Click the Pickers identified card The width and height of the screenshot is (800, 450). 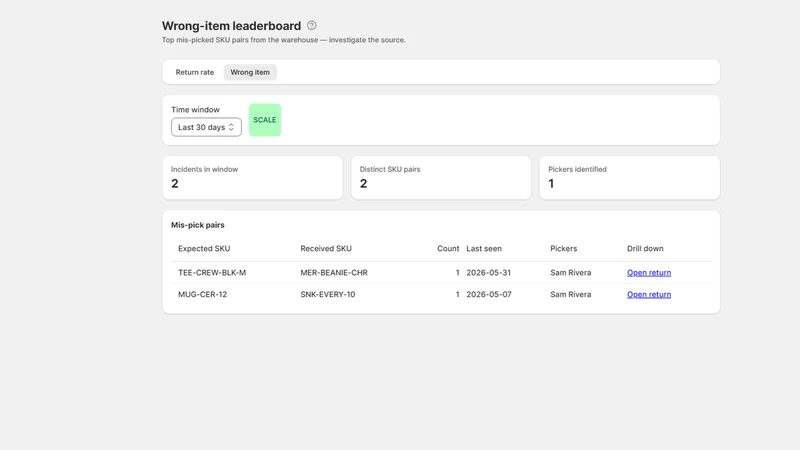coord(630,178)
